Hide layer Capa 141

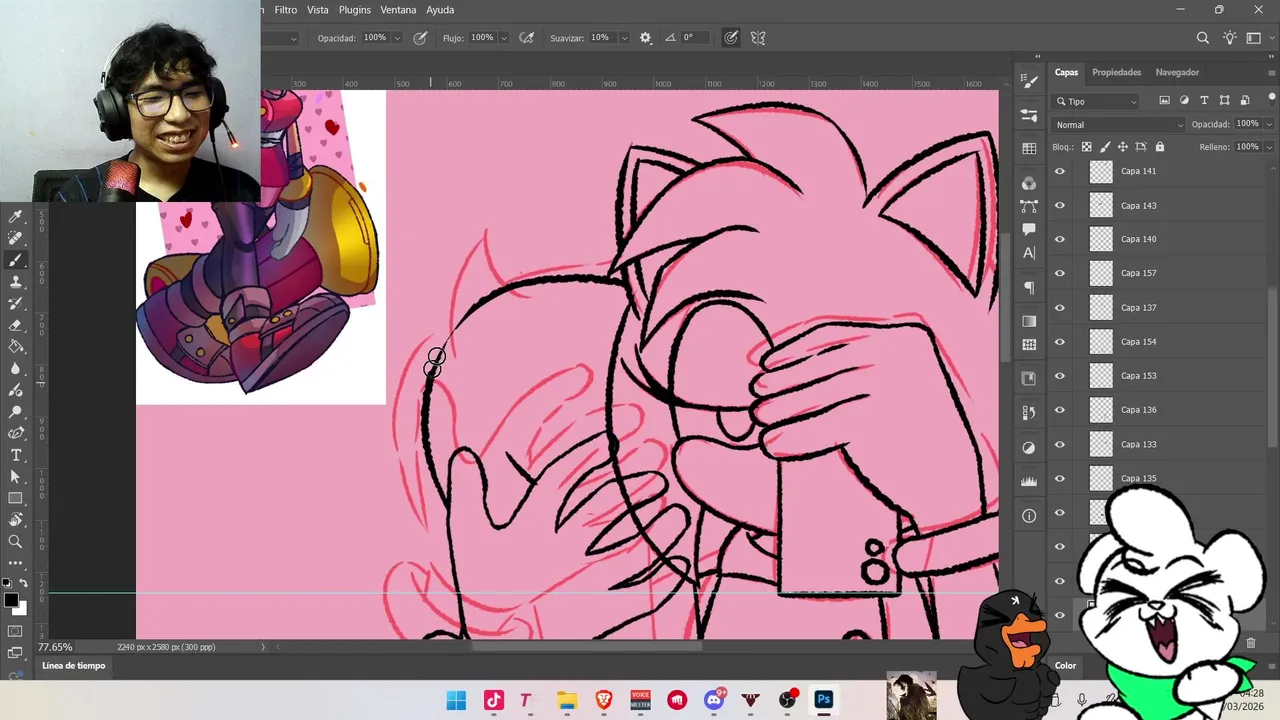coord(1060,171)
